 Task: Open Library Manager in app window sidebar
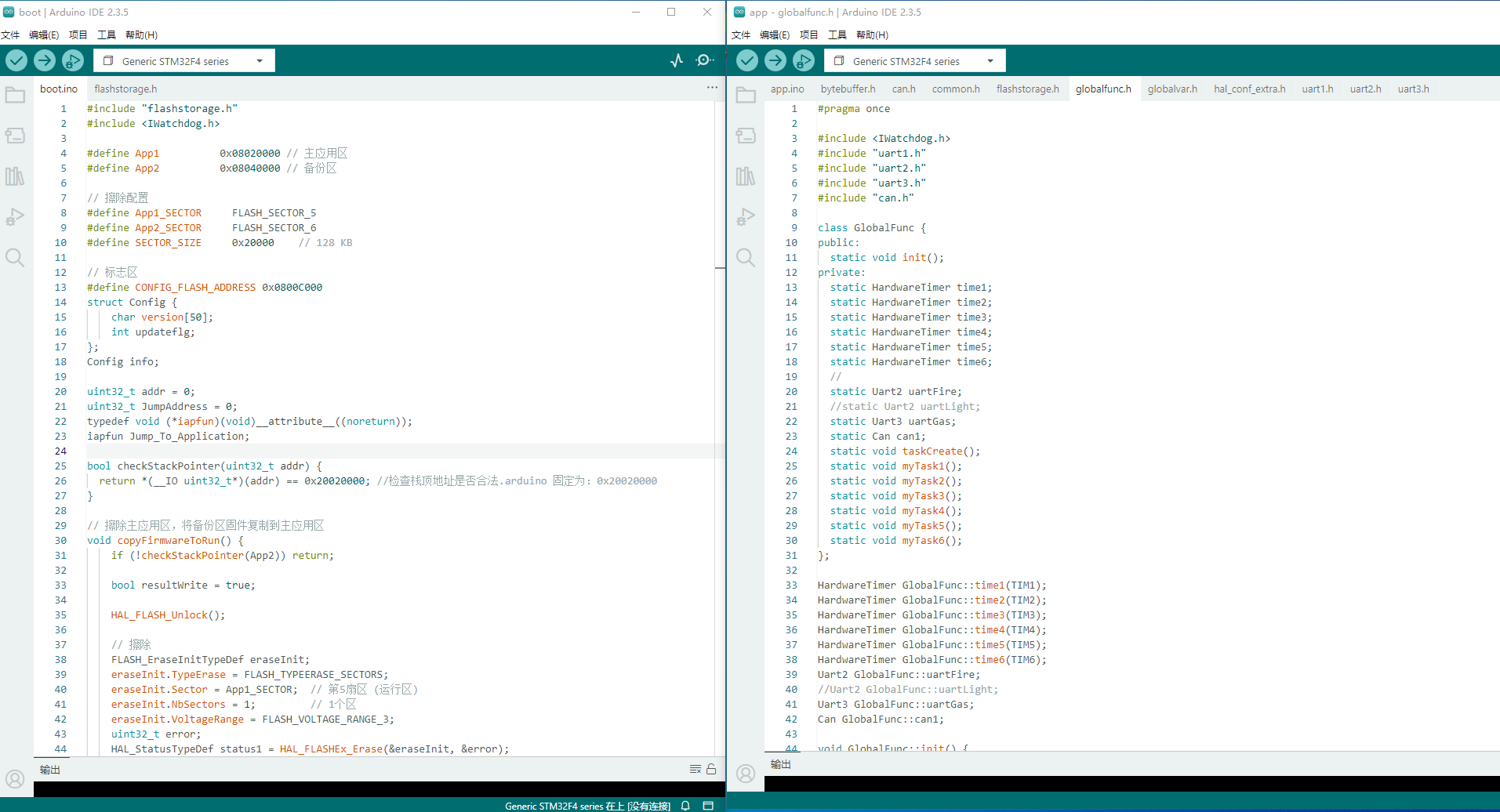point(746,176)
